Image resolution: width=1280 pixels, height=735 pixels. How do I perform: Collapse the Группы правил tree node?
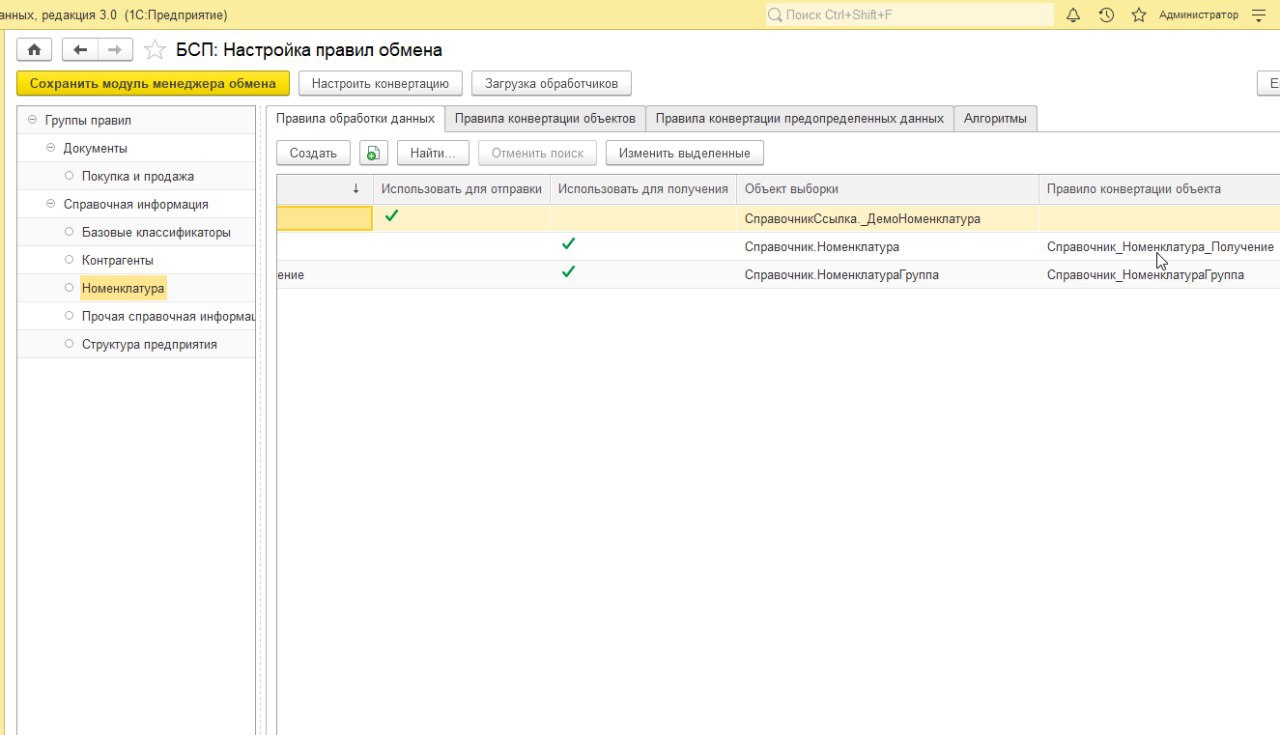coord(32,120)
